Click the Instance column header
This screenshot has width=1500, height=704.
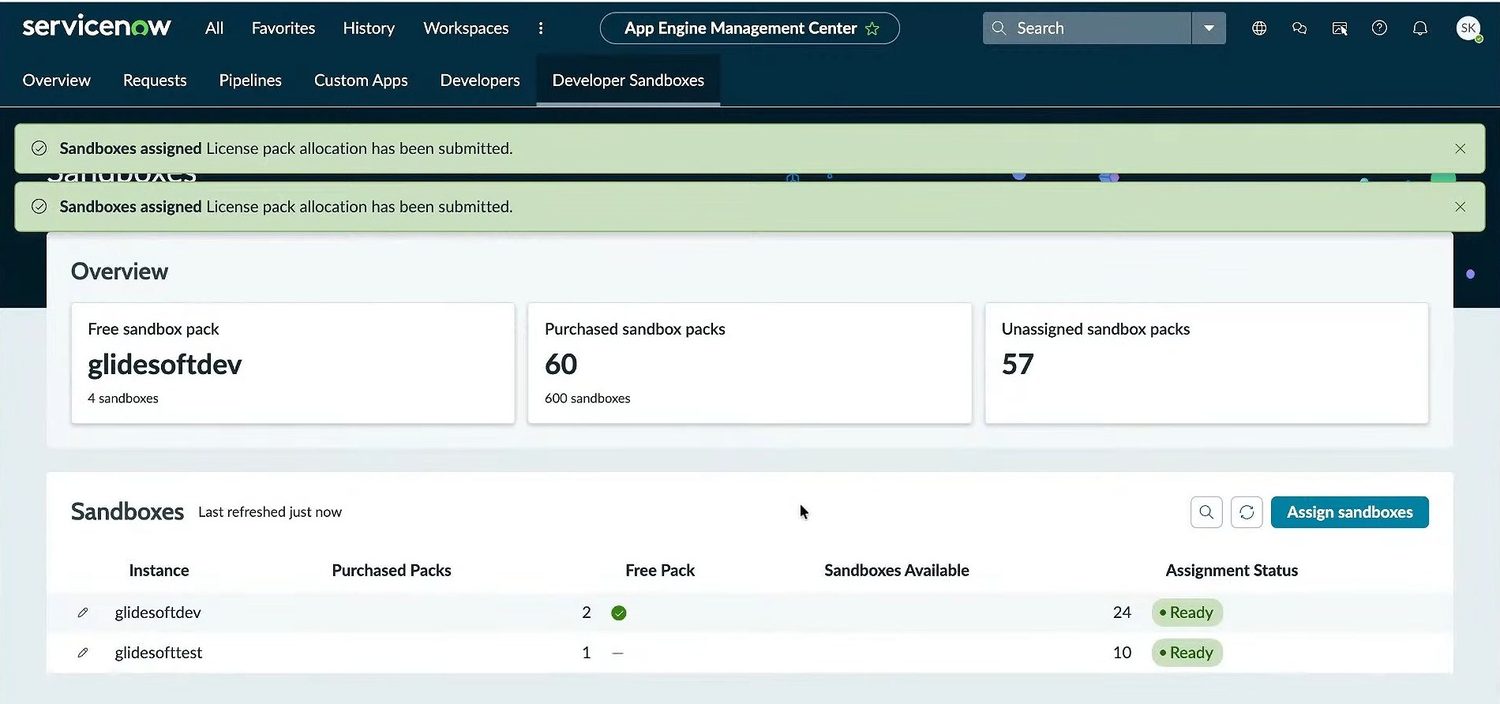coord(159,570)
